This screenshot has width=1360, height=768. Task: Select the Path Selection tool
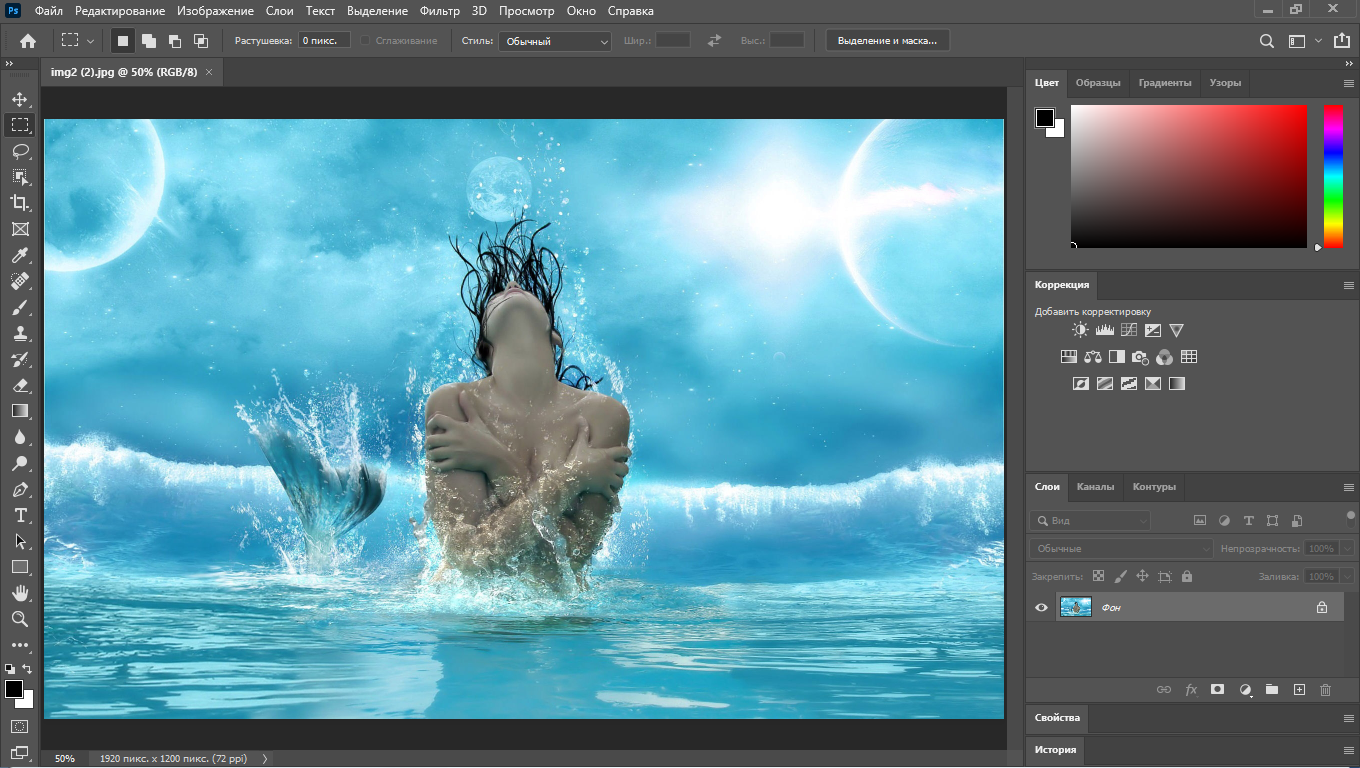[20, 541]
